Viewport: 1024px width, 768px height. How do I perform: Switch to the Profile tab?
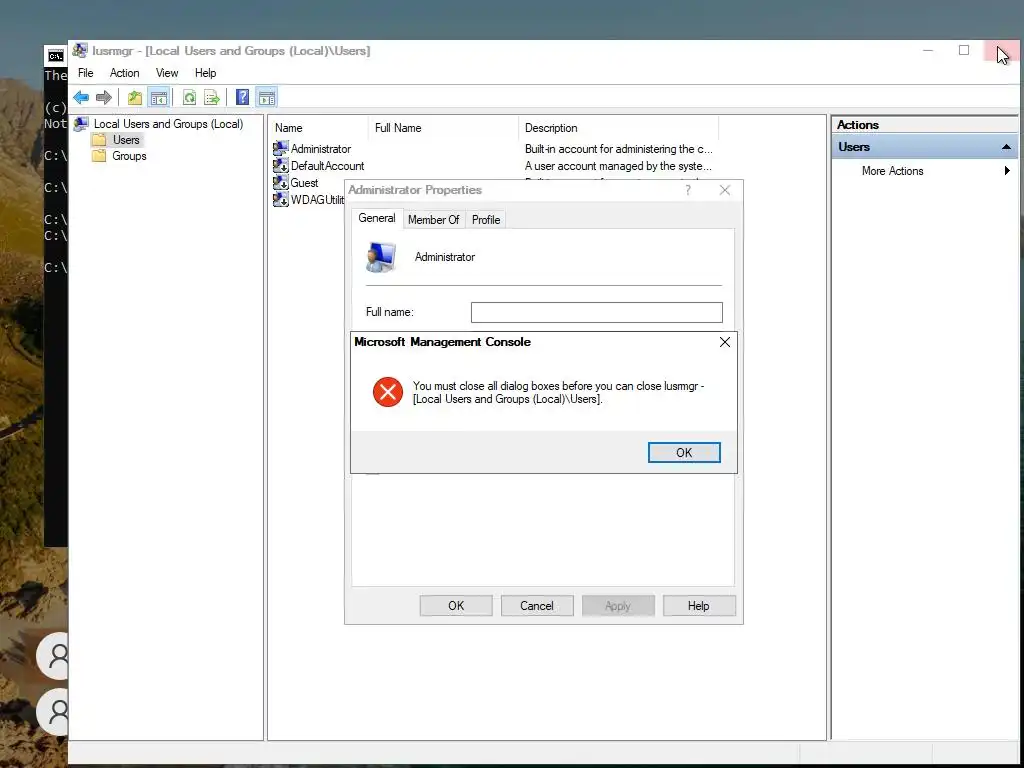tap(486, 220)
